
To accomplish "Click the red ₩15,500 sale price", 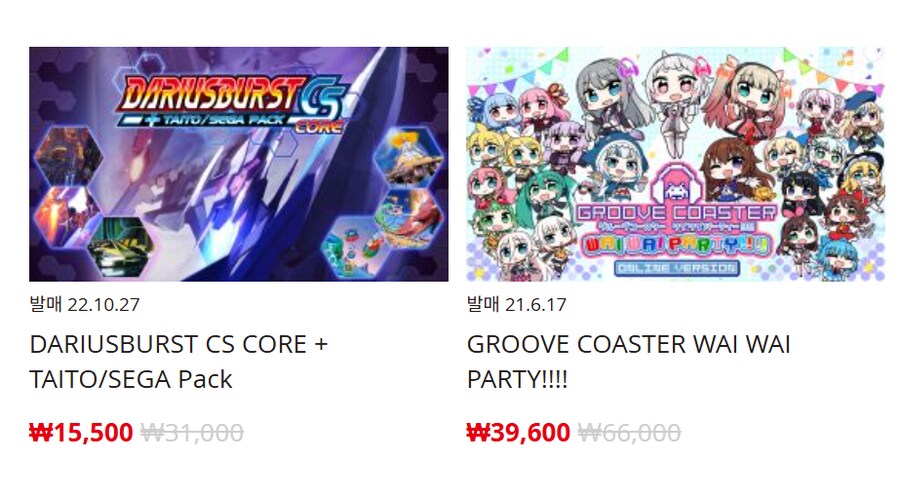I will point(81,432).
